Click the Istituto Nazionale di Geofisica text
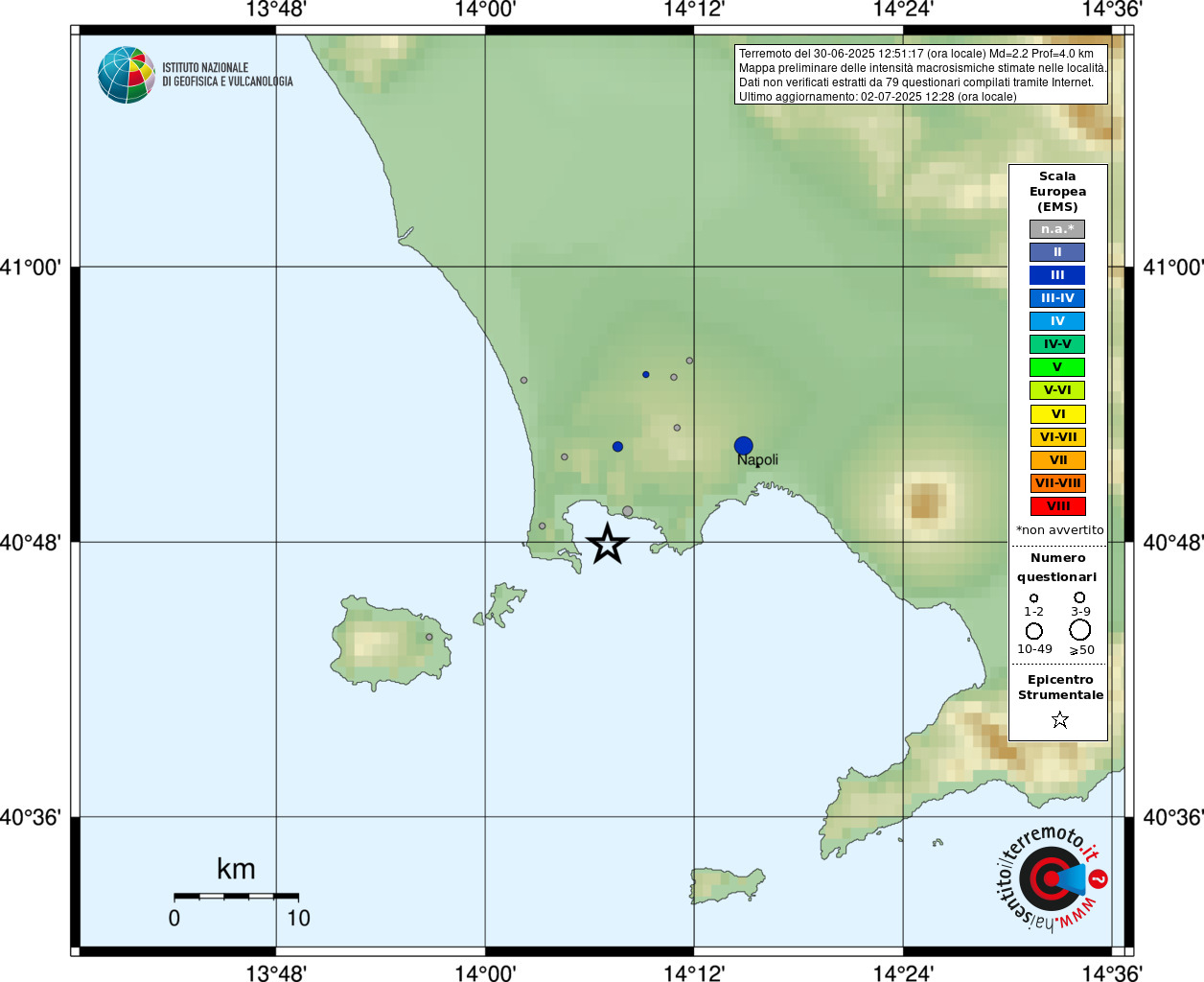Image resolution: width=1204 pixels, height=982 pixels. 227,75
